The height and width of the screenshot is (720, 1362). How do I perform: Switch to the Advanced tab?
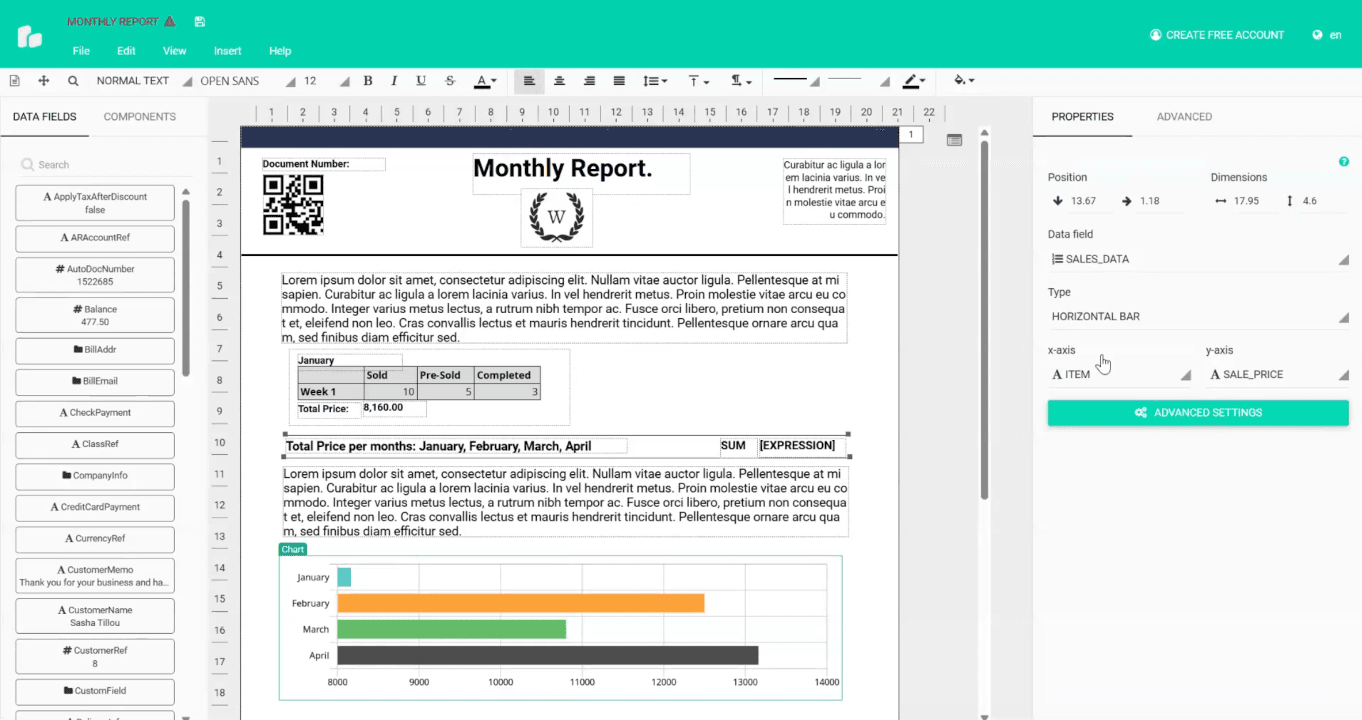pos(1184,117)
